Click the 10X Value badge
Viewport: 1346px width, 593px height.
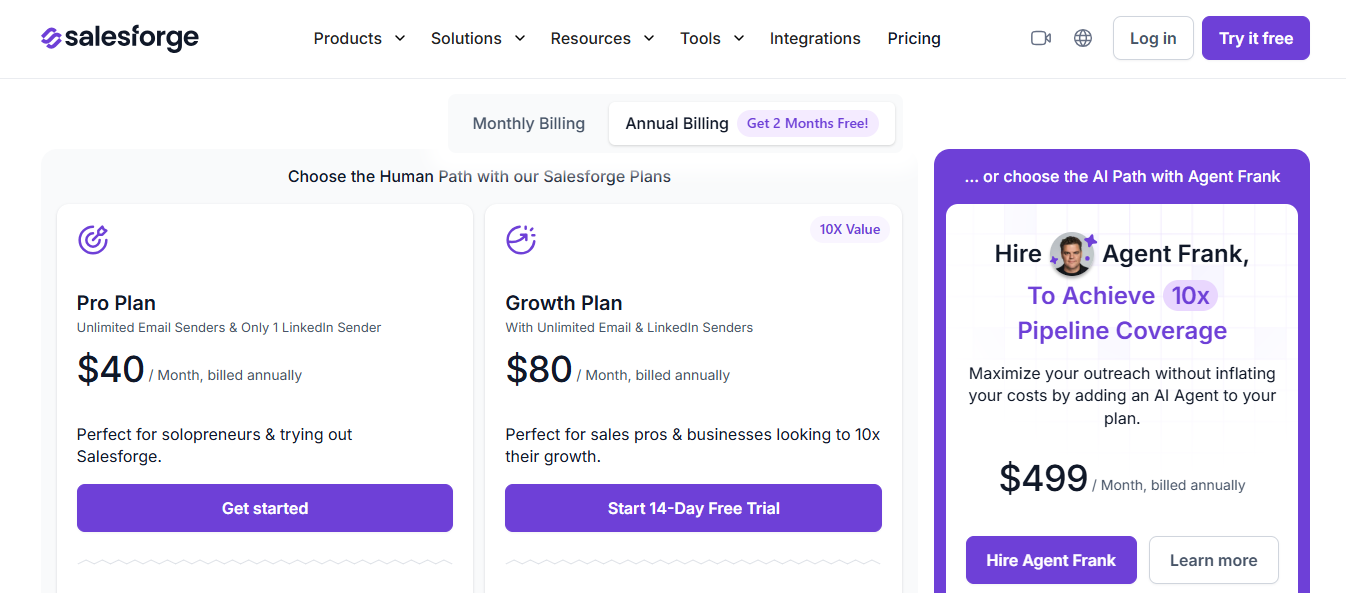tap(849, 229)
